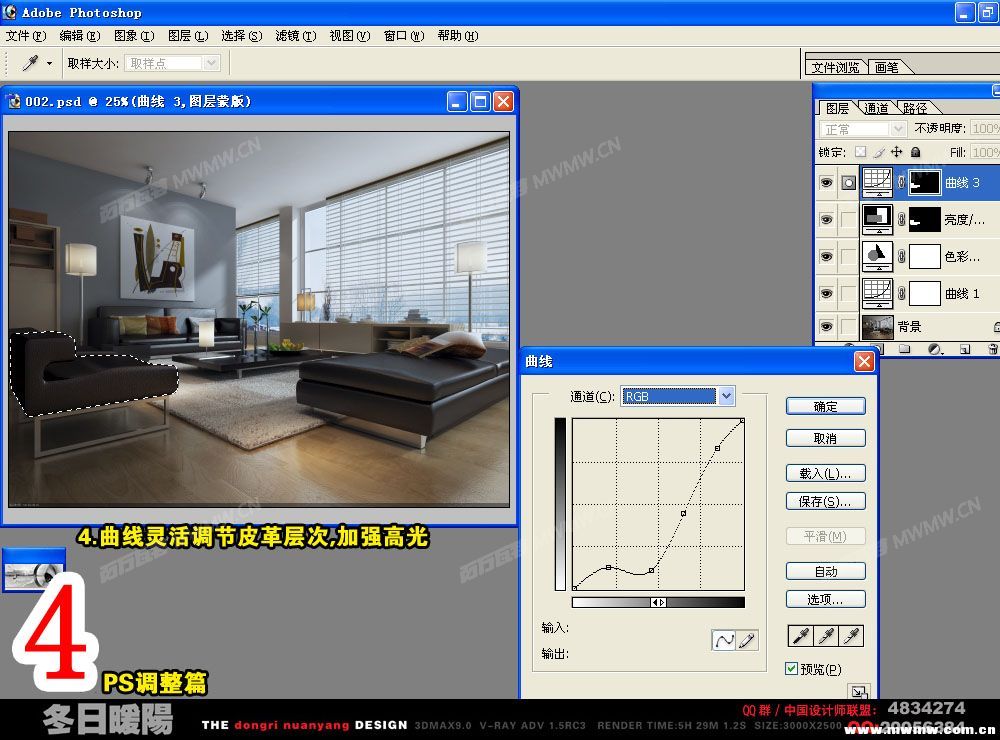
Task: Switch to the 路径 paths tab
Action: (x=915, y=108)
